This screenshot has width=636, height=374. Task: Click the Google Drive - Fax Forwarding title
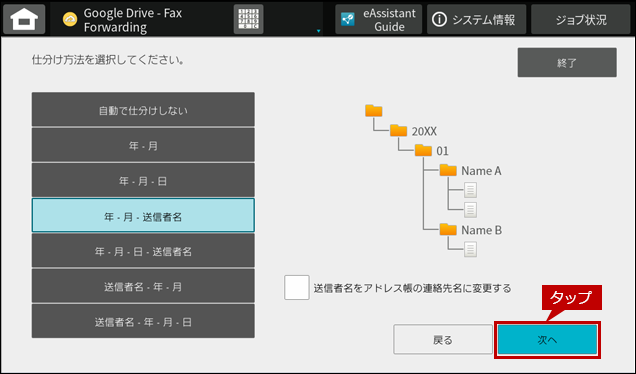click(133, 20)
